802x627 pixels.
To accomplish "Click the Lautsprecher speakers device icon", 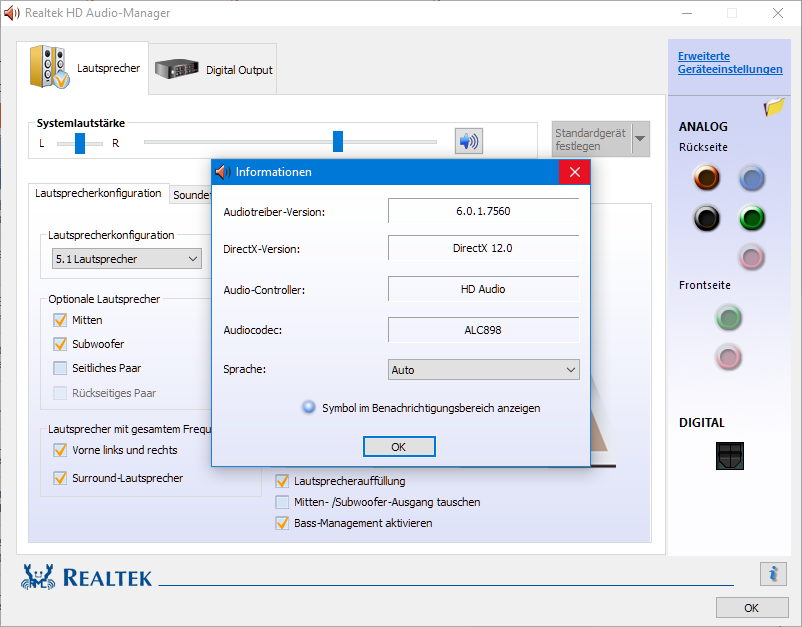I will 49,67.
